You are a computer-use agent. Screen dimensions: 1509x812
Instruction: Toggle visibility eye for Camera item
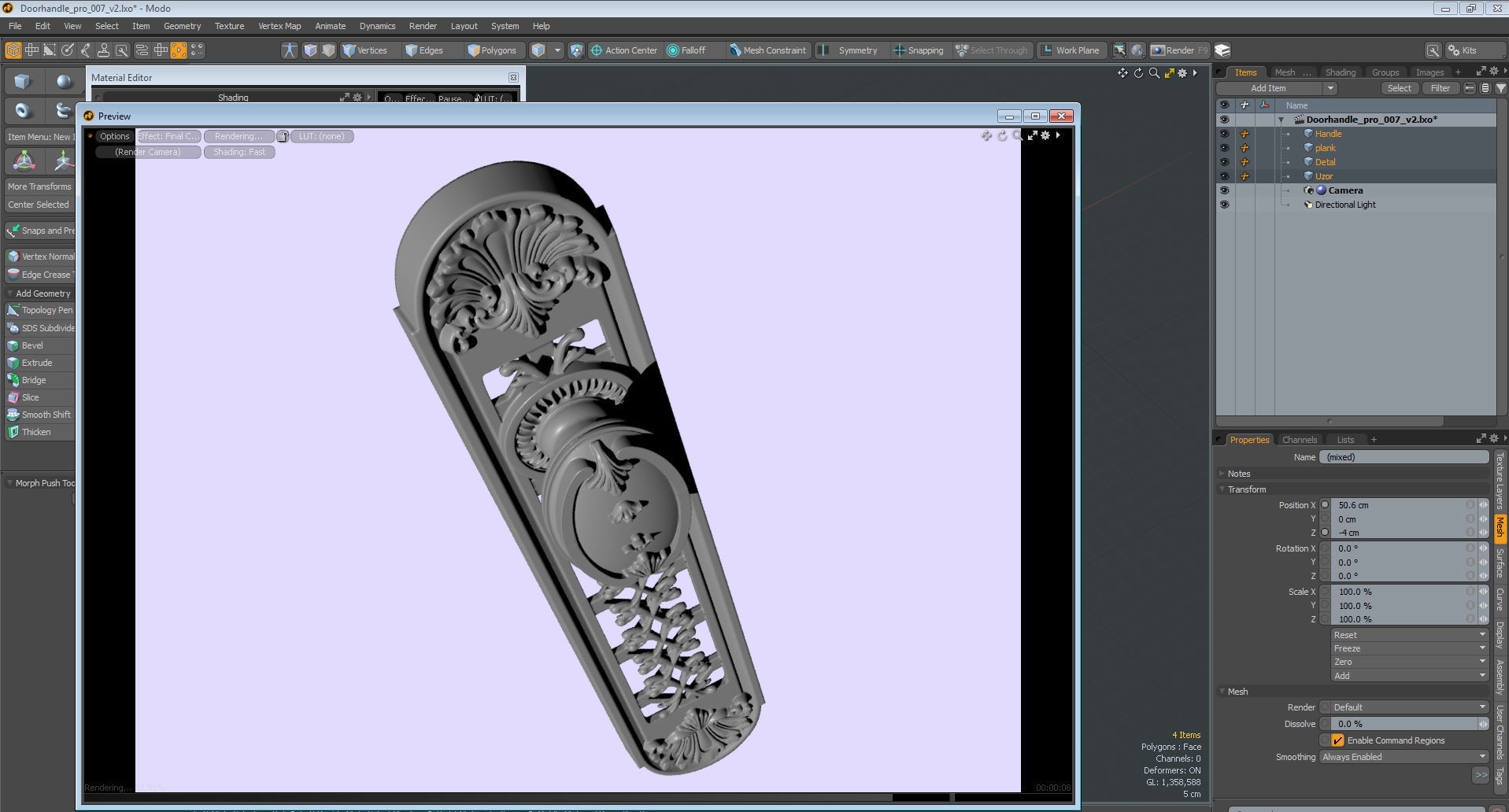pyautogui.click(x=1224, y=190)
